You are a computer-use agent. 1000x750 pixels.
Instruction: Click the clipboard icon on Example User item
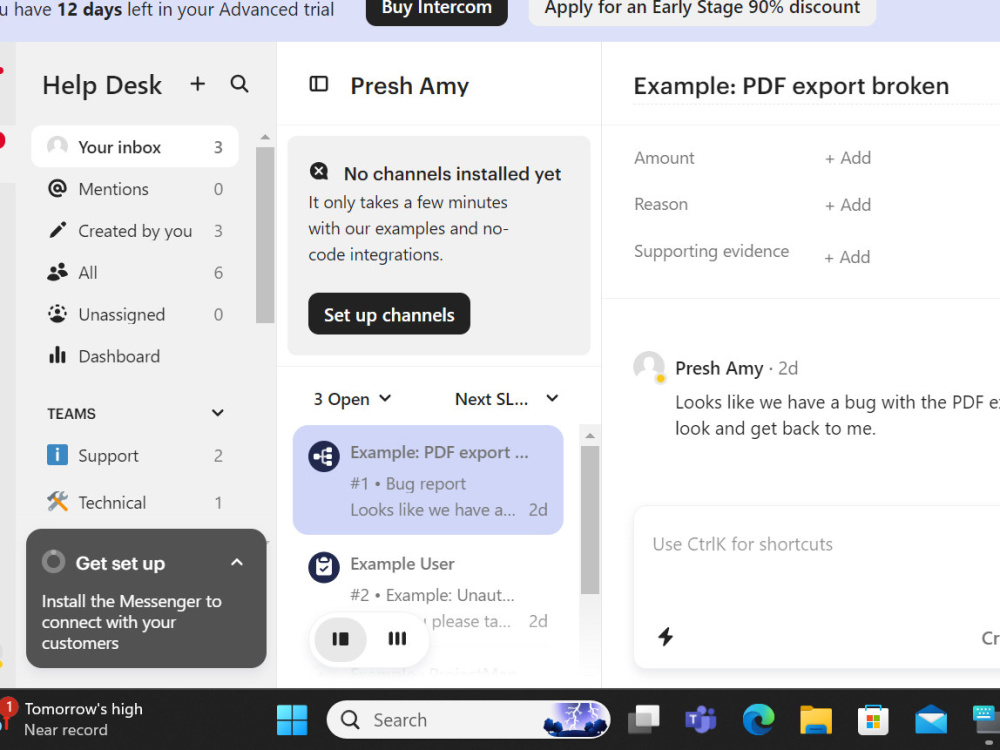tap(324, 567)
